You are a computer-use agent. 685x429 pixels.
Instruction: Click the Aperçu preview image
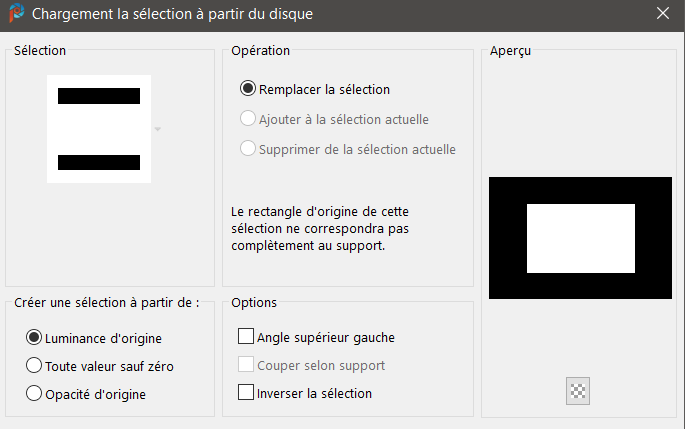pos(580,238)
